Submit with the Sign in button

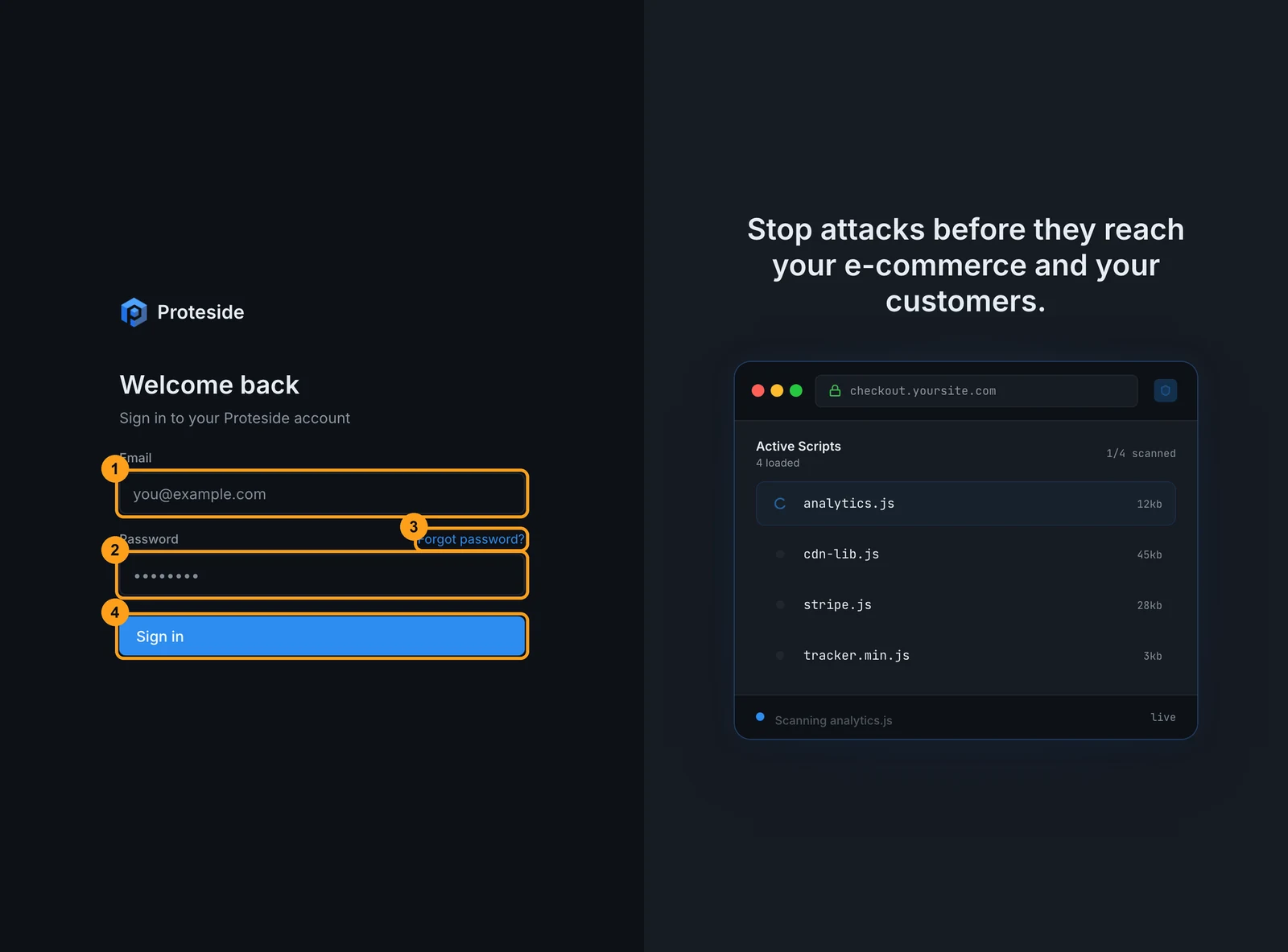[322, 637]
